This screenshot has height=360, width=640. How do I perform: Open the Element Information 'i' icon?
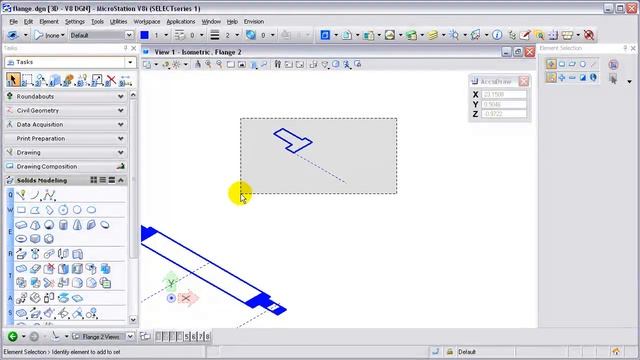click(x=497, y=35)
